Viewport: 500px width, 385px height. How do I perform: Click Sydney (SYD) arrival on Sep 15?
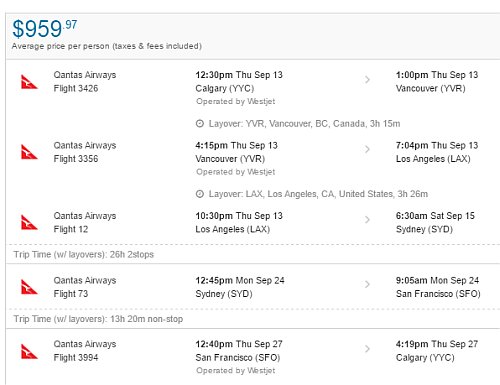pyautogui.click(x=424, y=229)
